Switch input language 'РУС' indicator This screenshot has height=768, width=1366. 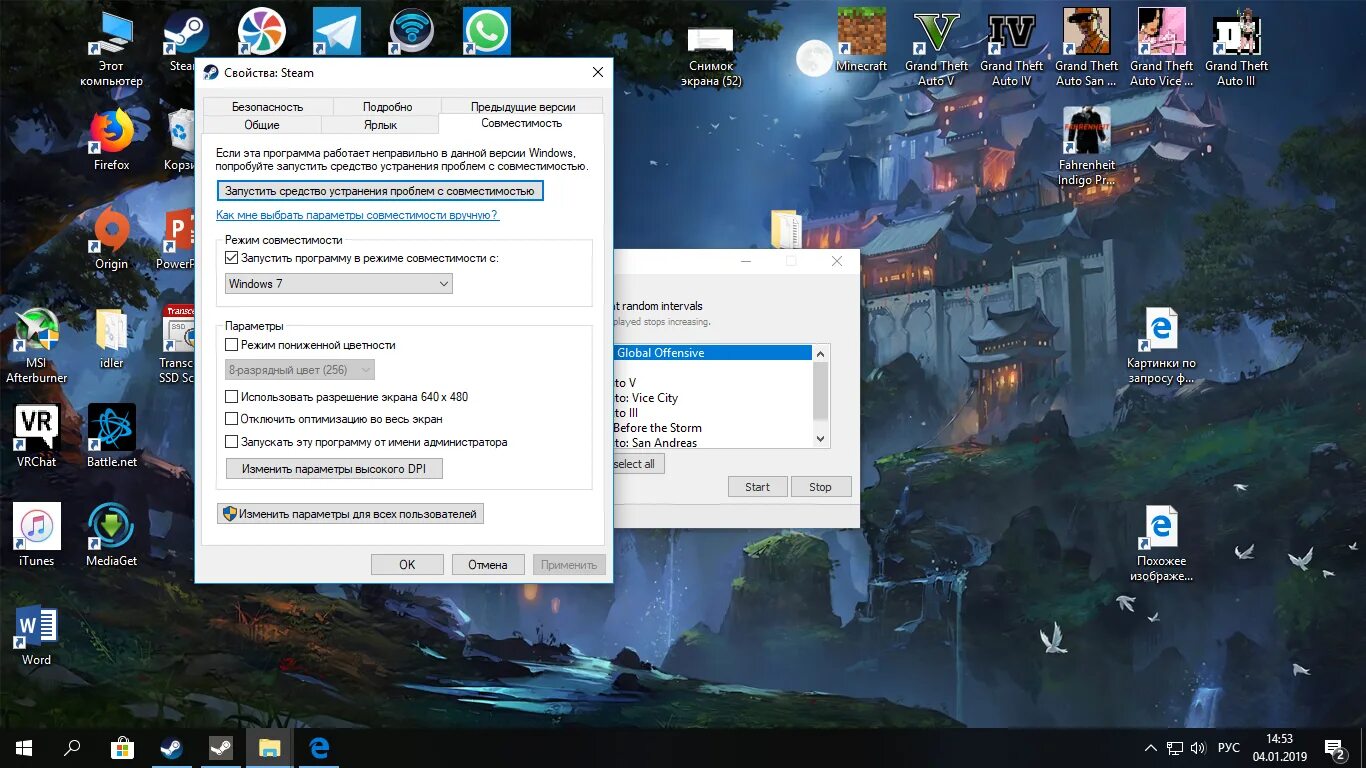tap(1229, 748)
